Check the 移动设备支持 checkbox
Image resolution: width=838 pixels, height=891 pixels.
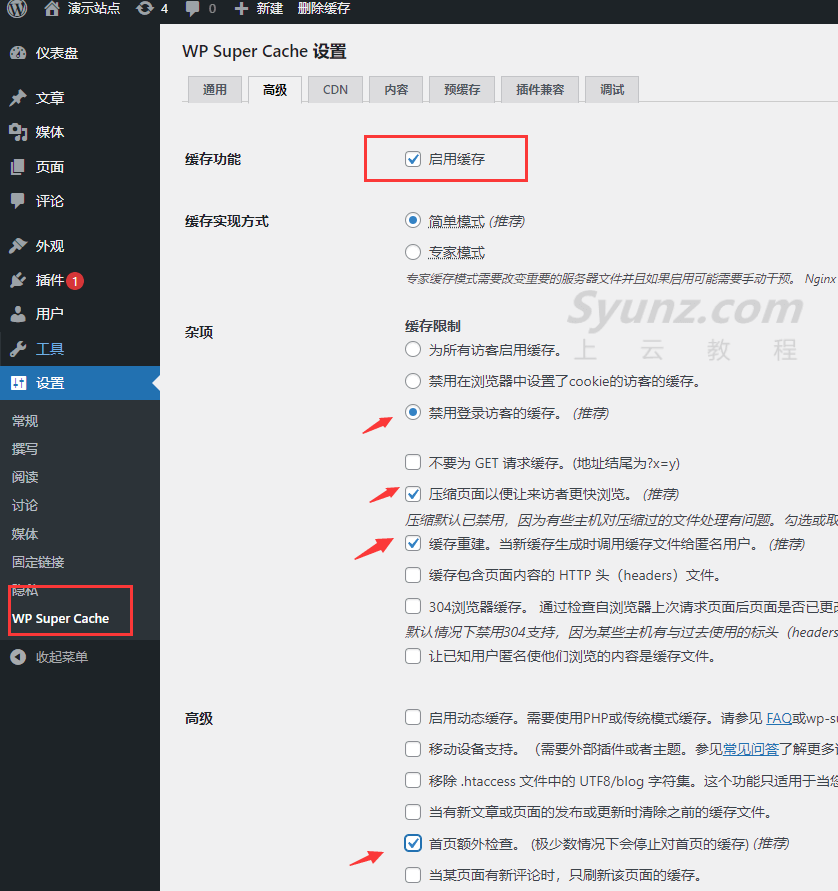click(x=413, y=749)
